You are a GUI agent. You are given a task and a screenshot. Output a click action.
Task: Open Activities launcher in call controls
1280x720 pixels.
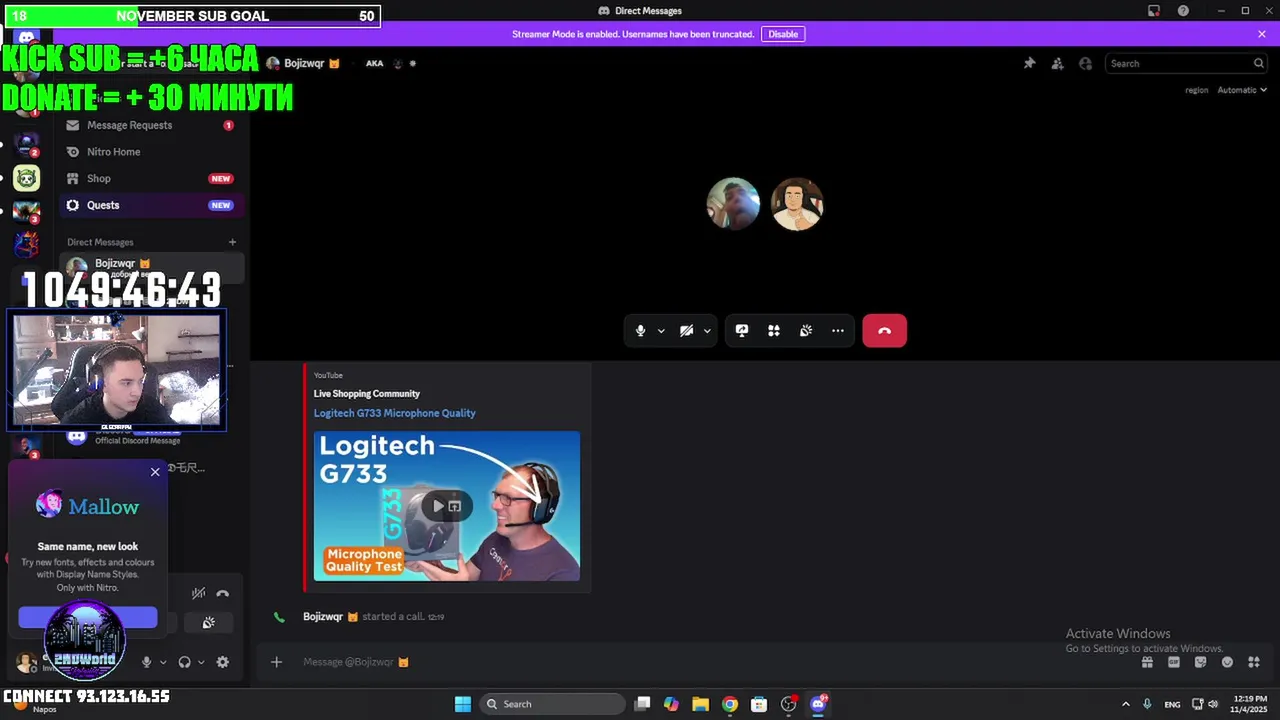click(x=774, y=331)
